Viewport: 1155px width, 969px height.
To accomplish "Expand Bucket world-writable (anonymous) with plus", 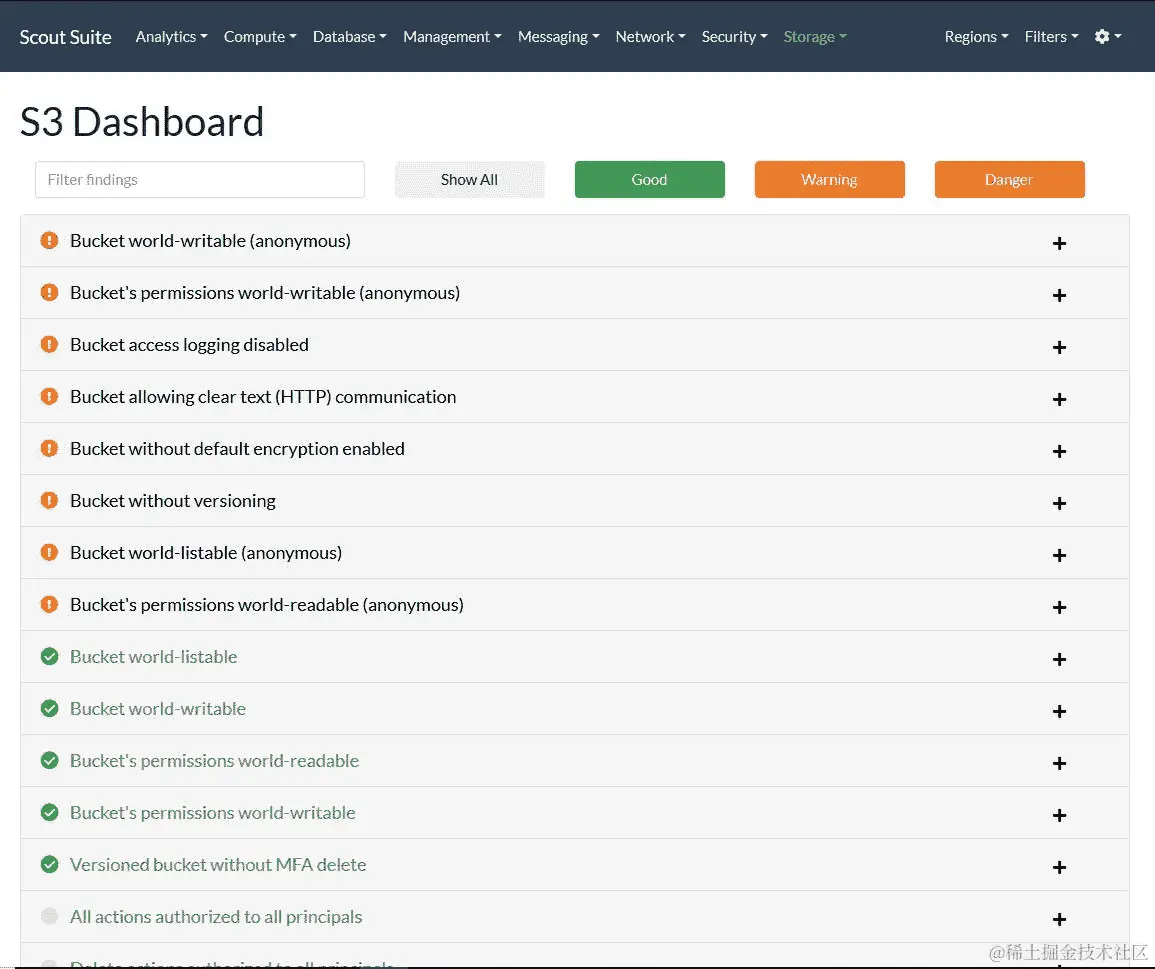I will pos(1059,243).
